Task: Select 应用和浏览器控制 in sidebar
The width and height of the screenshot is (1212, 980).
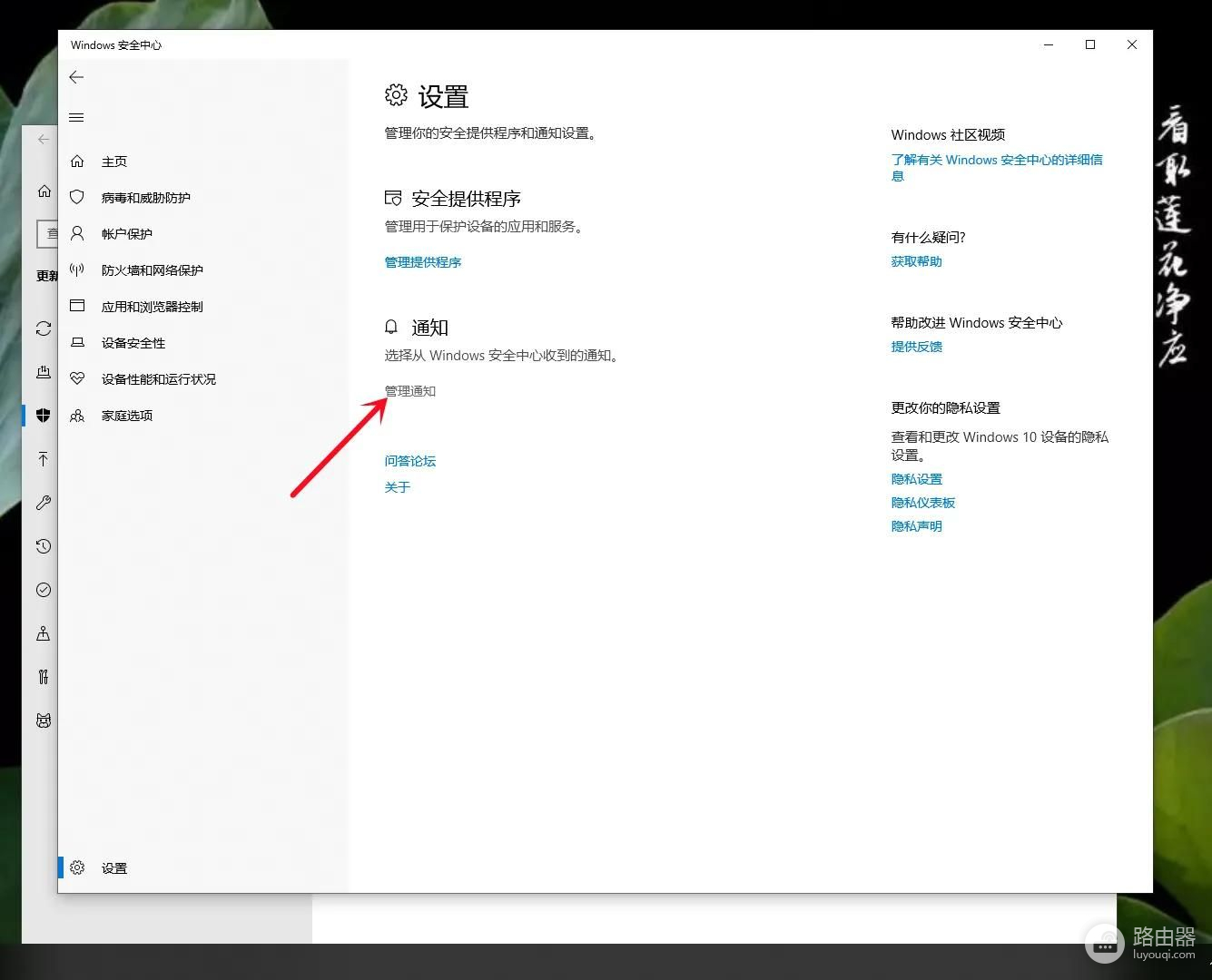Action: (203, 307)
